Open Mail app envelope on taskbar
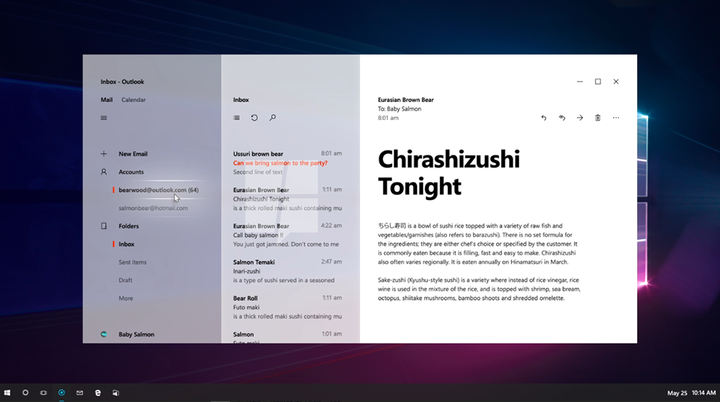Screen dimensions: 720x402 79,393
